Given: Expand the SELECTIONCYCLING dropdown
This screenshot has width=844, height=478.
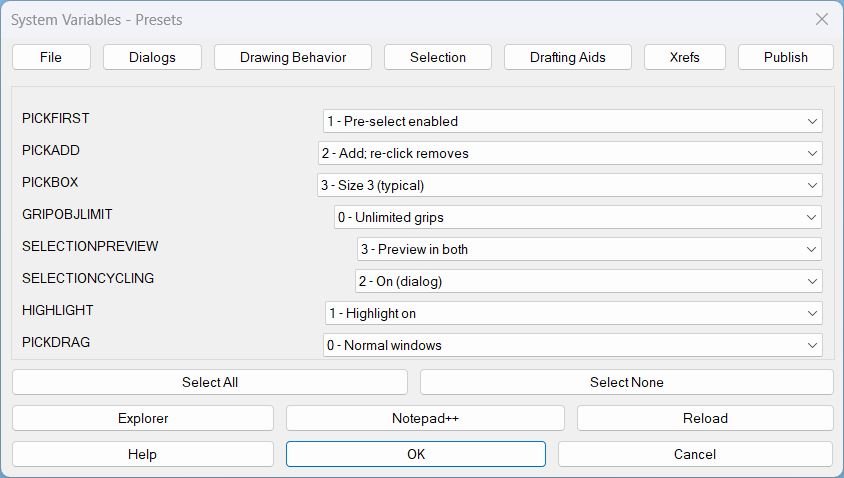Looking at the screenshot, I should (x=589, y=281).
